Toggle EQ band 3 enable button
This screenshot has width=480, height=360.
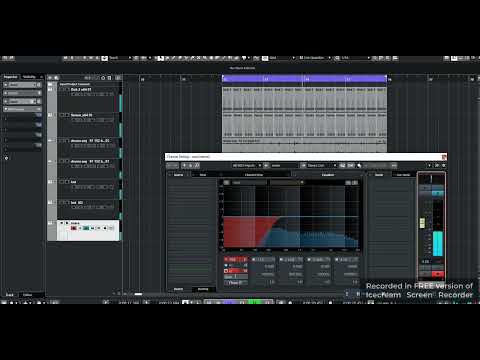click(x=281, y=259)
